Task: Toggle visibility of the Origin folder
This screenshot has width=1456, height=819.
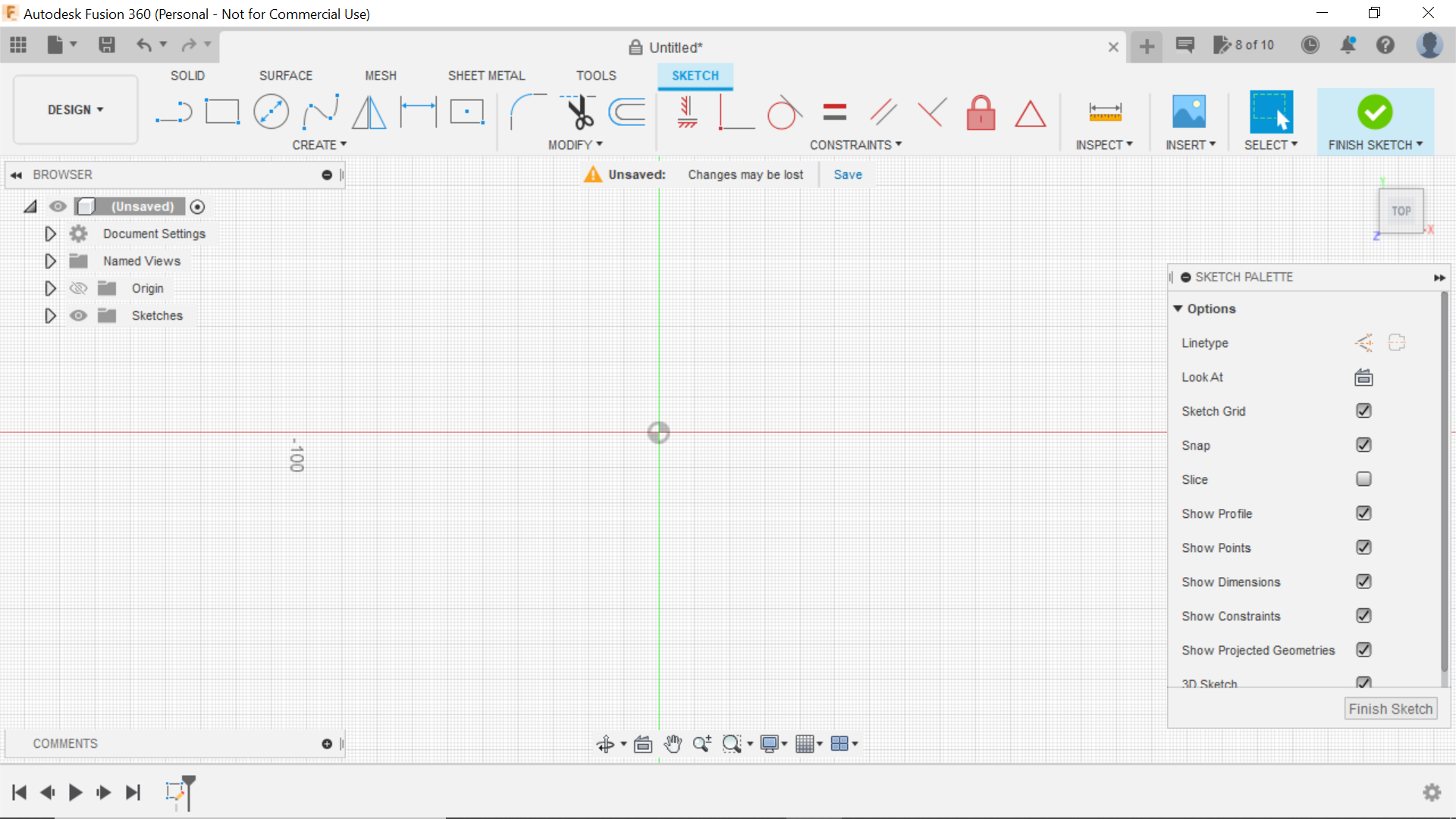Action: tap(78, 288)
